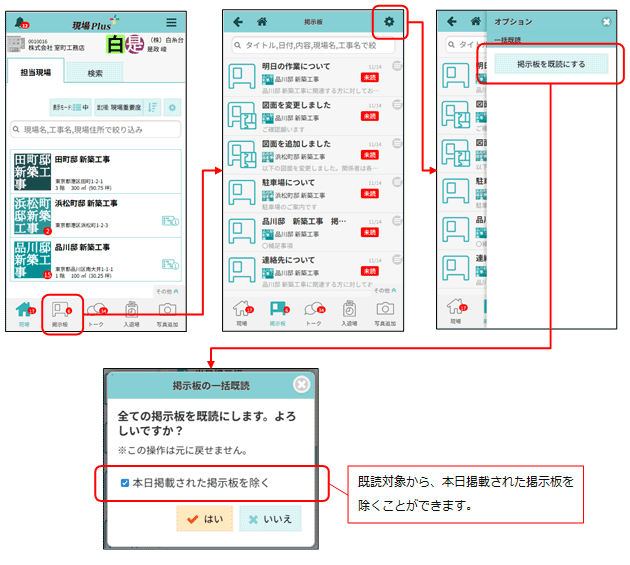This screenshot has width=630, height=565.
Task: Click the 現場名,工事名 filter search field
Action: (95, 130)
